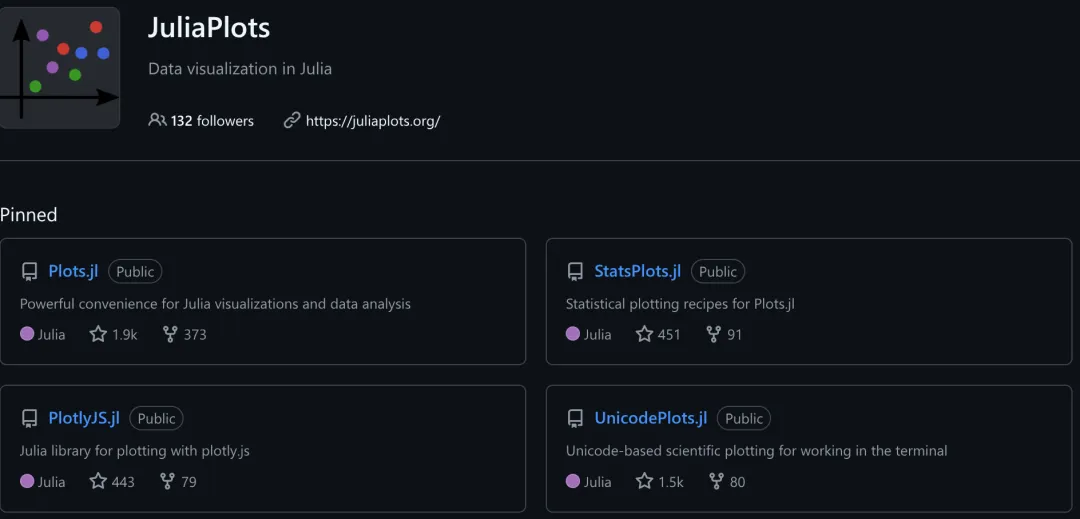1080x519 pixels.
Task: Click the people icon beside followers
Action: tap(157, 120)
